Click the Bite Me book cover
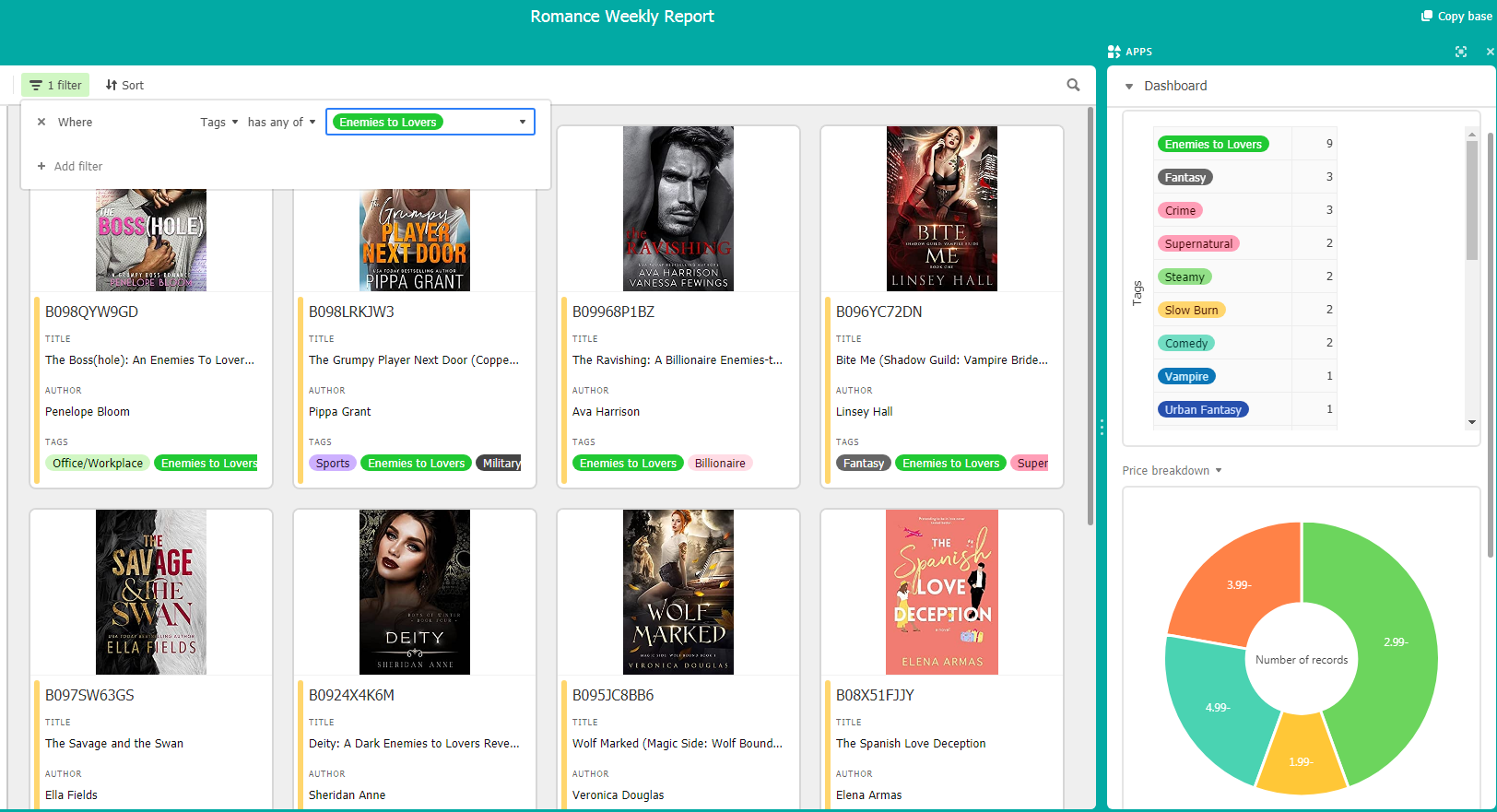Viewport: 1497px width, 812px height. coord(942,208)
